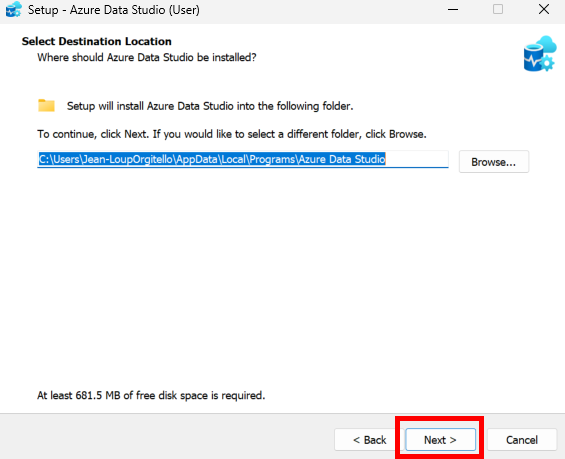
Task: Minimize the setup window
Action: (x=453, y=9)
